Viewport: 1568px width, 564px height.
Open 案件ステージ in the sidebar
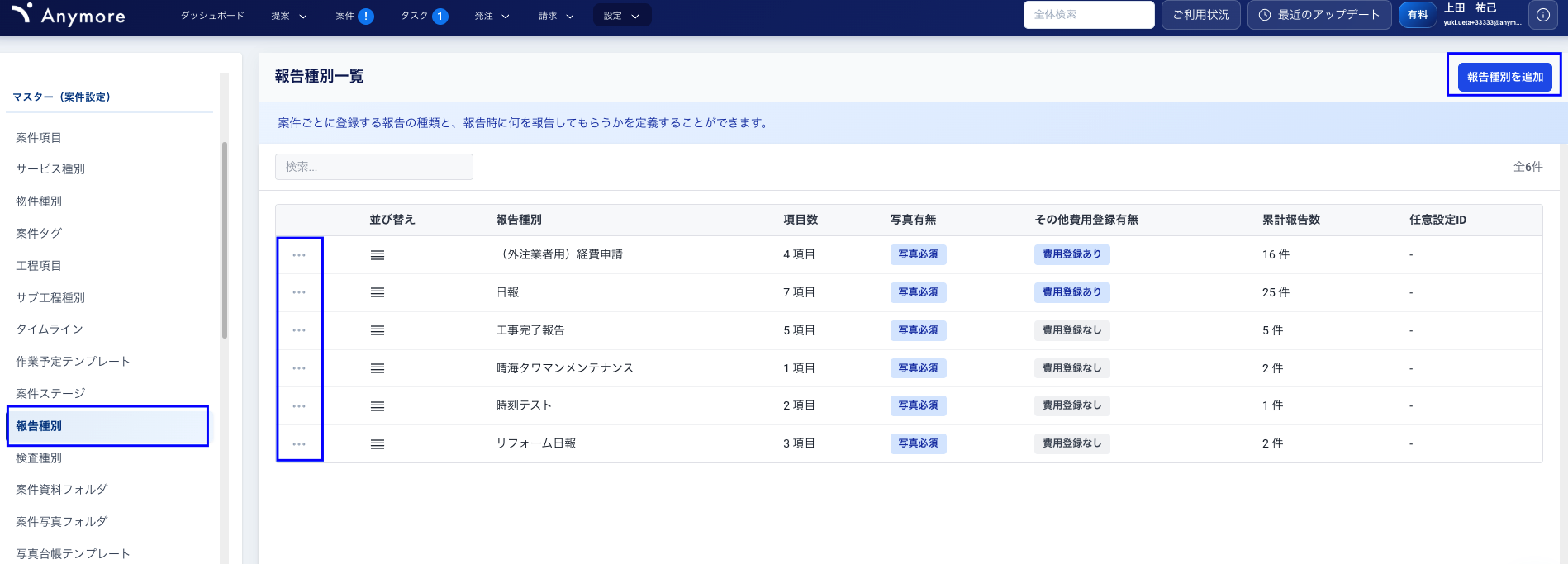[50, 393]
